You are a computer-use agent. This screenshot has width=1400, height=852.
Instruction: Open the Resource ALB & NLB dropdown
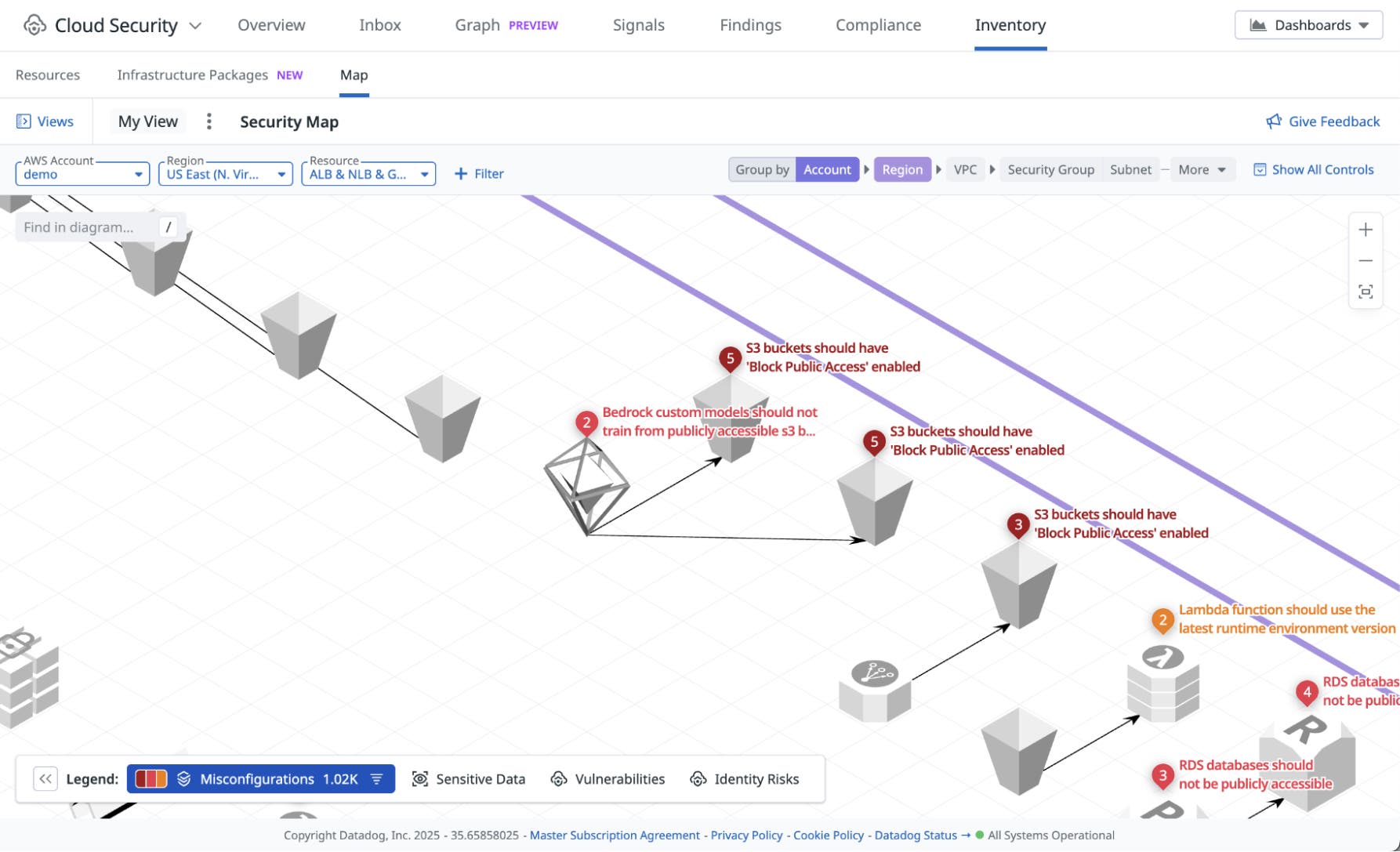click(x=368, y=173)
